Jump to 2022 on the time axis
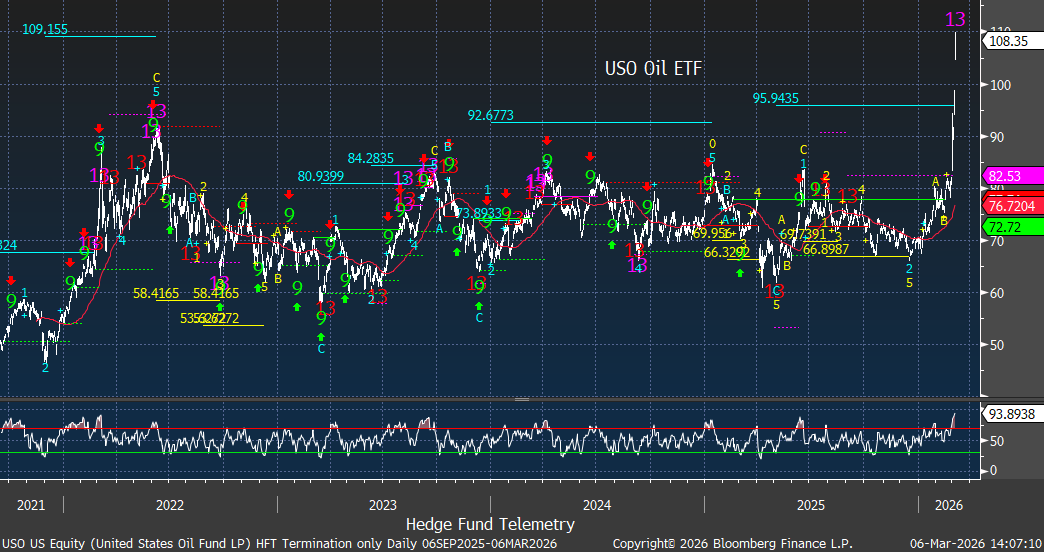 pyautogui.click(x=169, y=504)
